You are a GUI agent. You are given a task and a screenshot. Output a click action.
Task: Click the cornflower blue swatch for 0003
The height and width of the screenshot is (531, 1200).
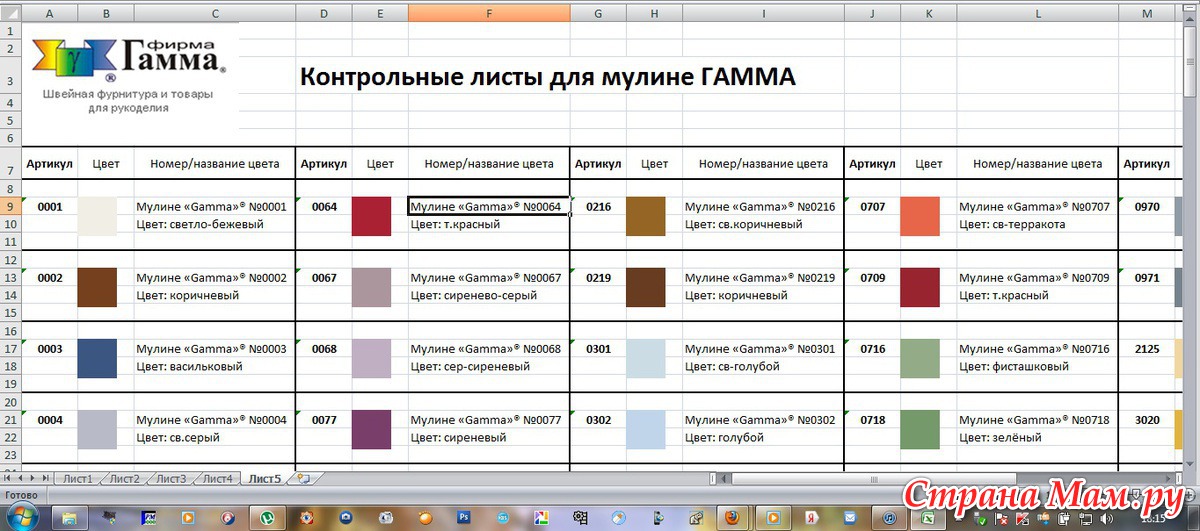(97, 358)
